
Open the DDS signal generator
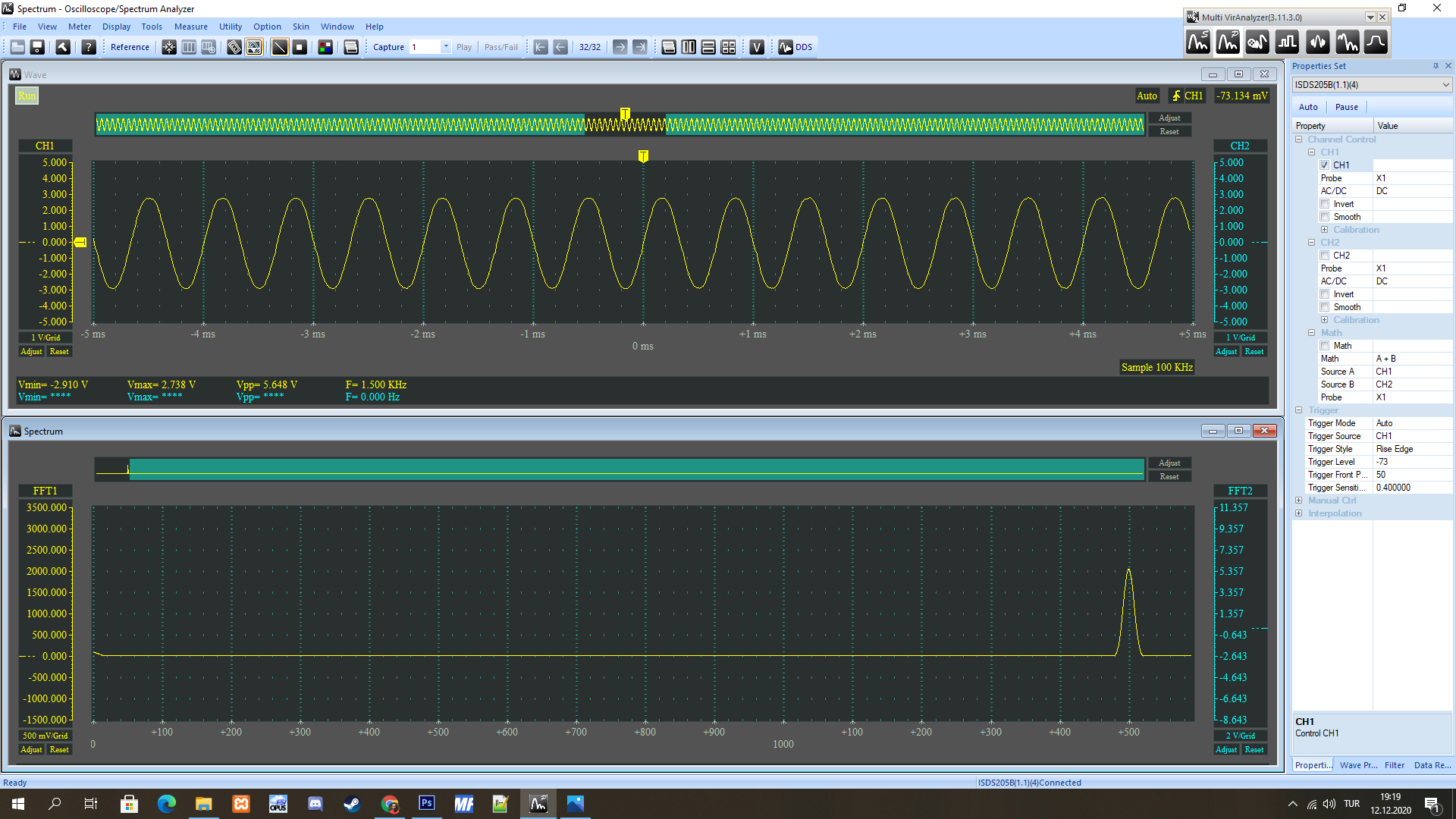point(795,47)
